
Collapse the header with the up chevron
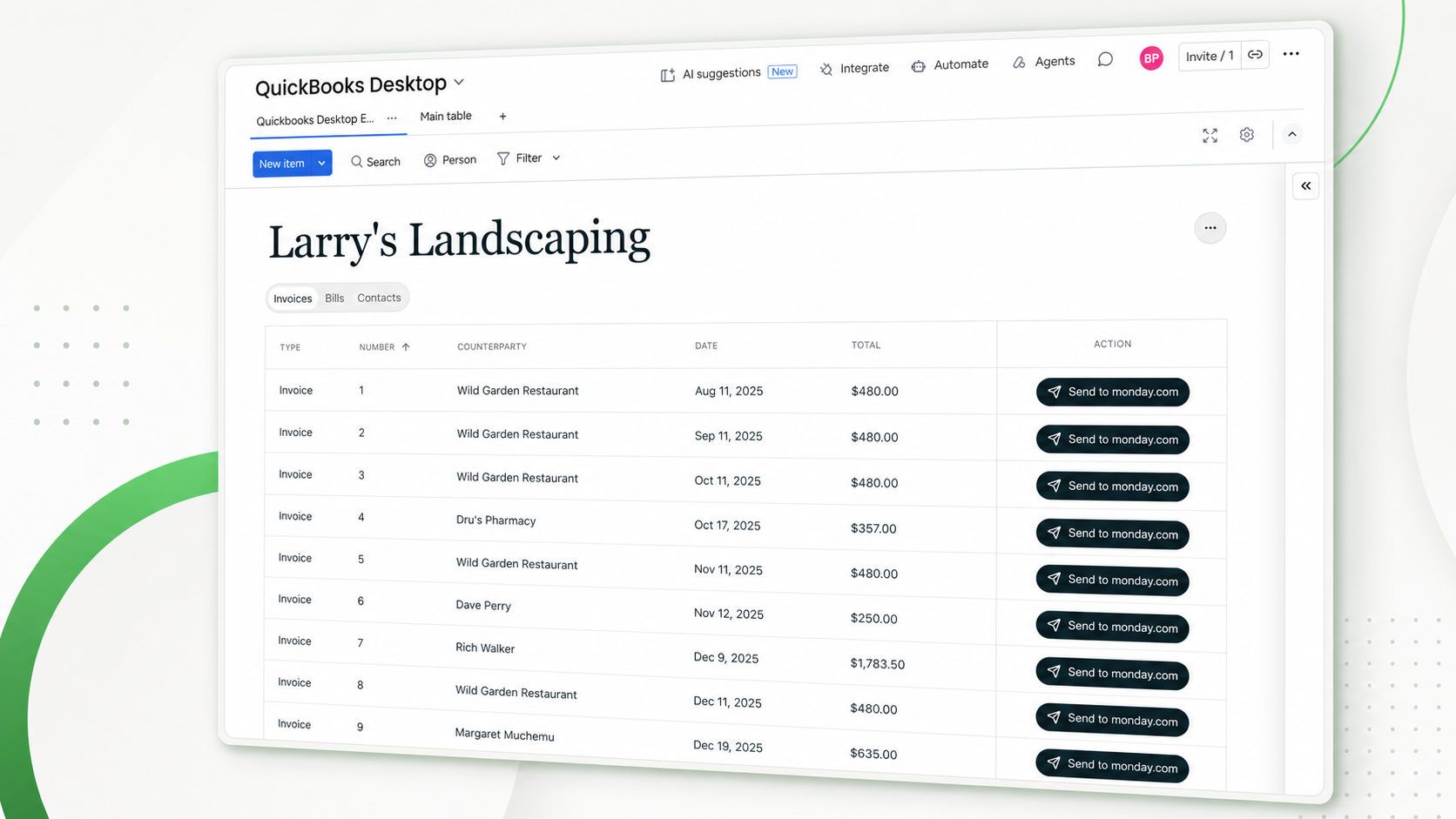[1292, 134]
